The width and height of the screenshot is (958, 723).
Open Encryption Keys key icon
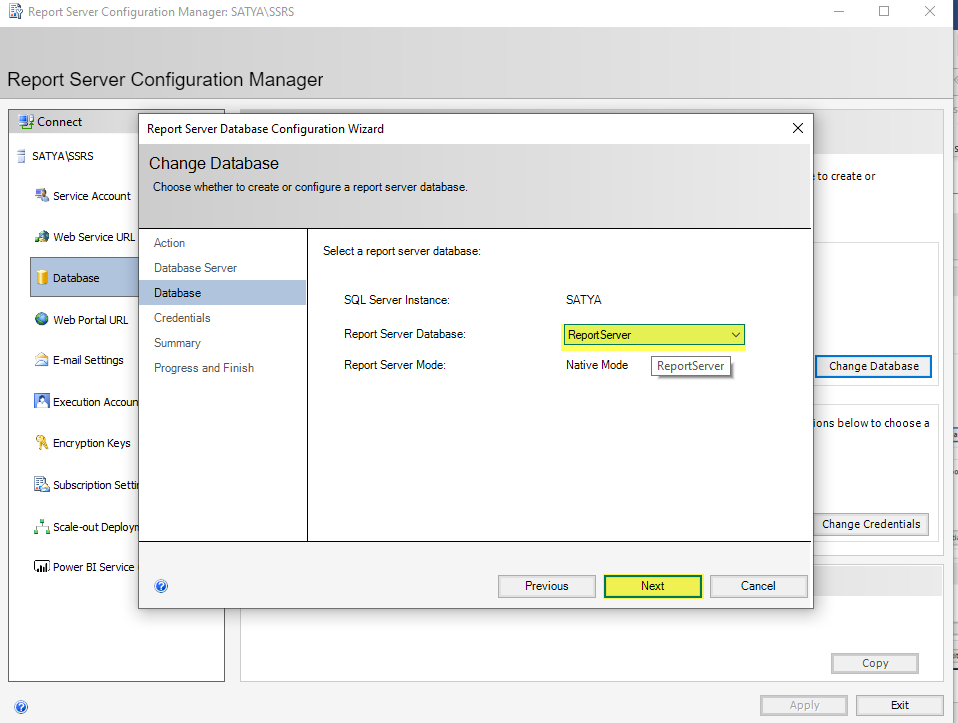point(42,443)
